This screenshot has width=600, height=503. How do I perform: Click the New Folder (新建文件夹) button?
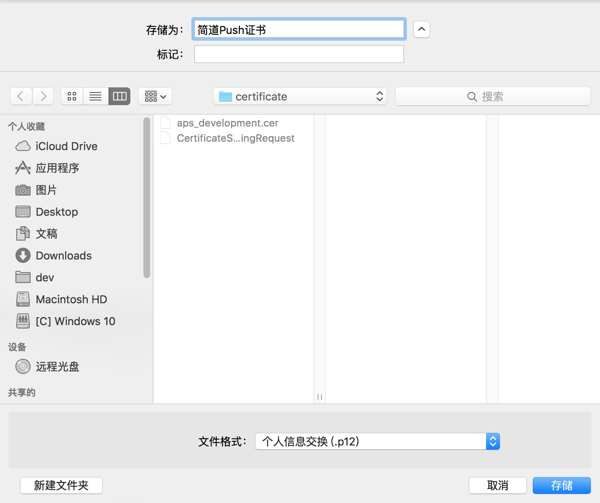pos(61,485)
